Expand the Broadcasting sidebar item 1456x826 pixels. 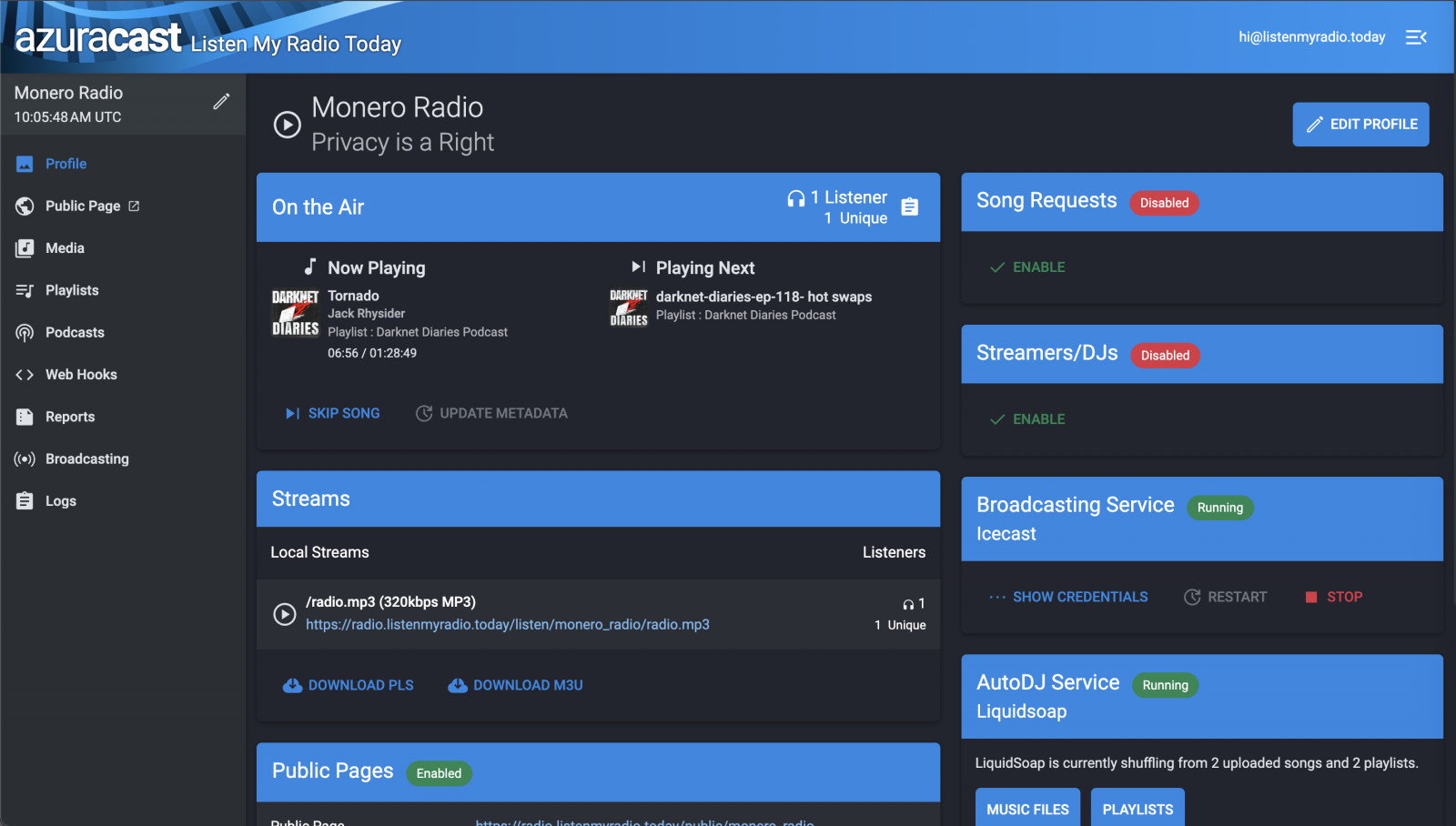[x=86, y=459]
